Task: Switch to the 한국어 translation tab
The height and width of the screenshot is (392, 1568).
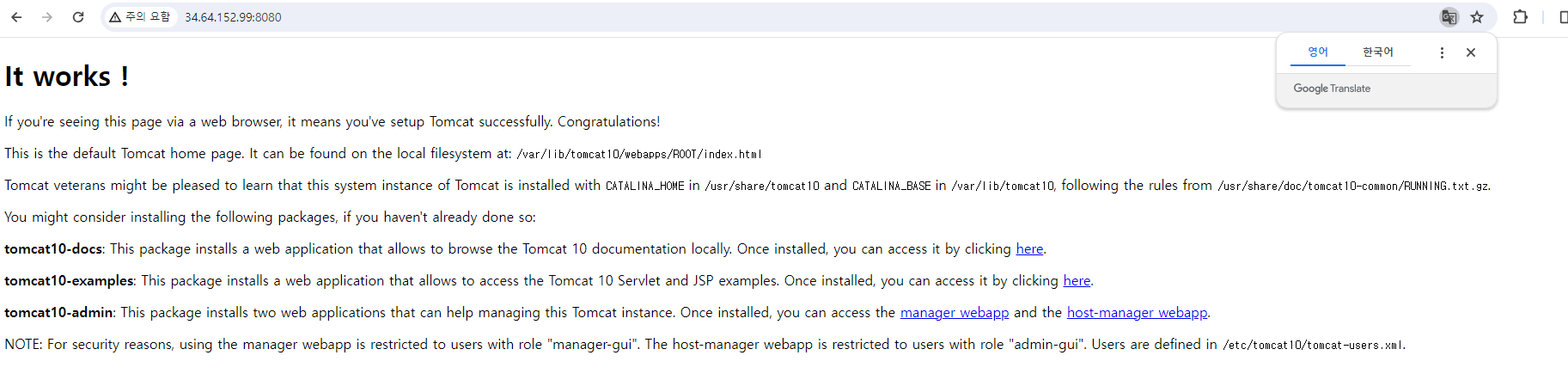Action: tap(1378, 52)
